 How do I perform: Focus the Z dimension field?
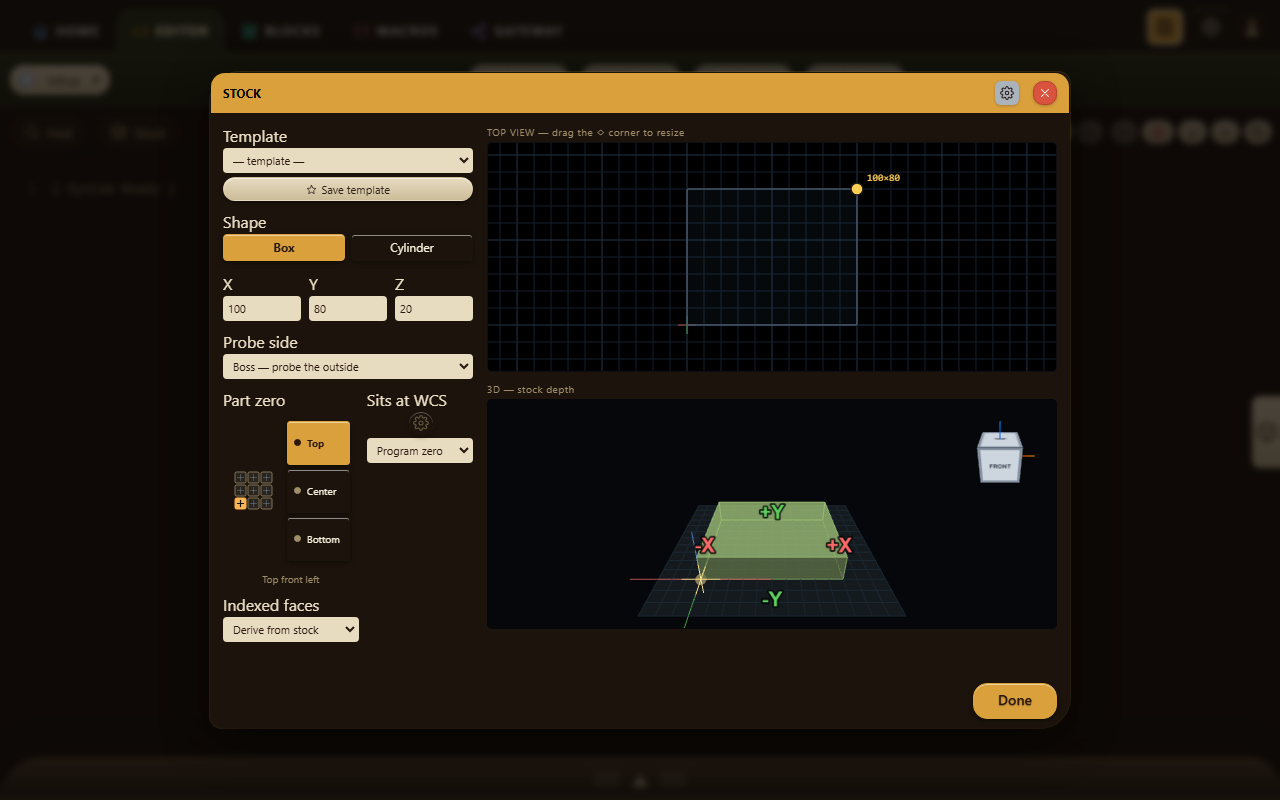point(434,309)
